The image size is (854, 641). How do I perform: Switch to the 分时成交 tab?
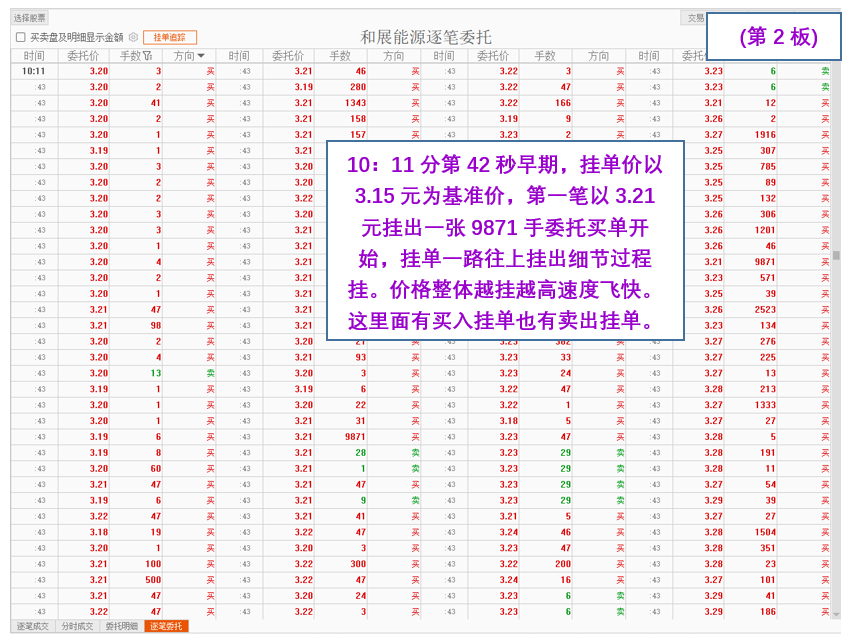(x=77, y=626)
